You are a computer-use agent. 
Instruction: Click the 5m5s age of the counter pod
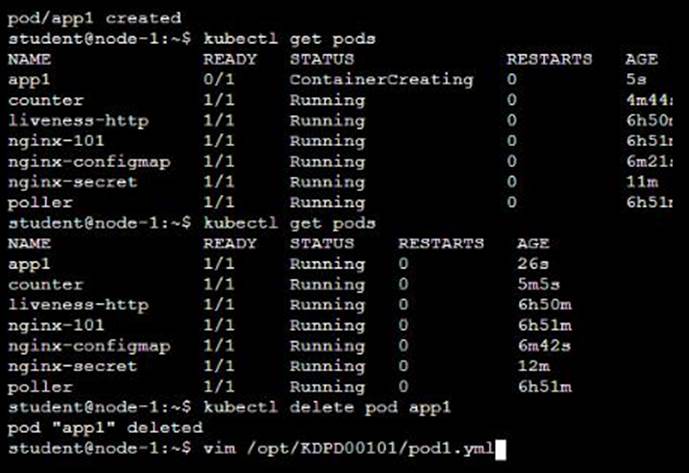click(537, 284)
